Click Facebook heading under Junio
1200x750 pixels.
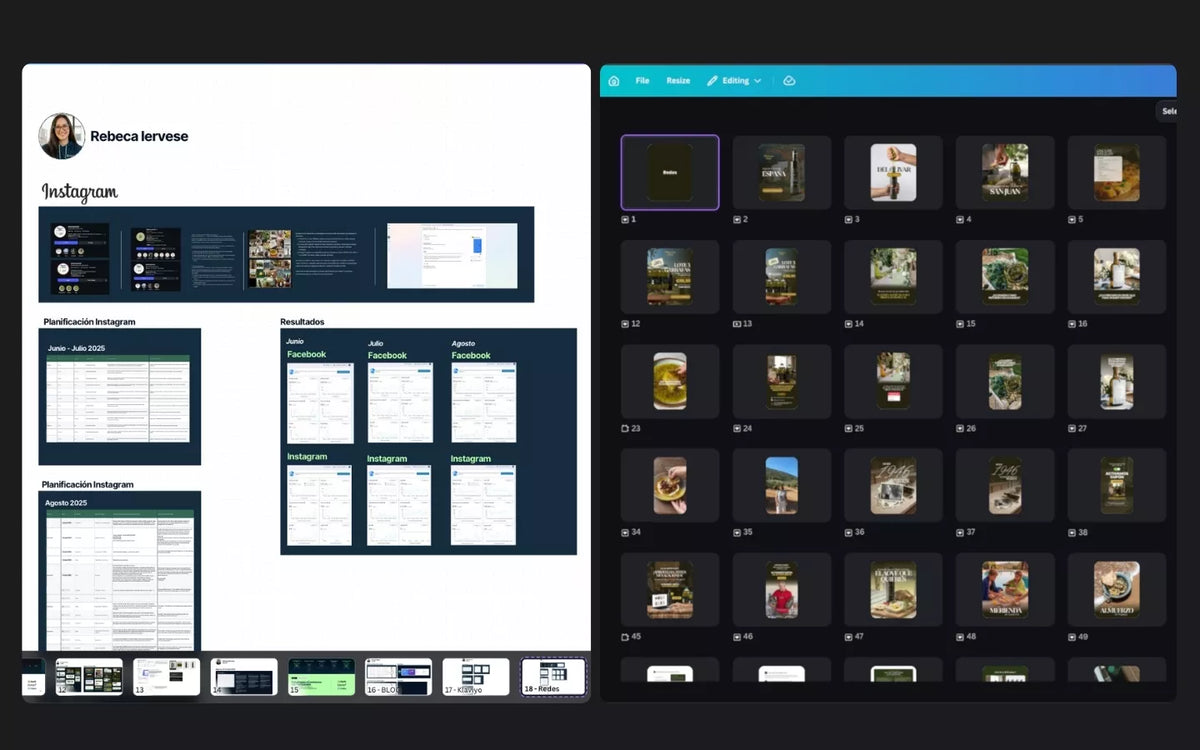307,355
